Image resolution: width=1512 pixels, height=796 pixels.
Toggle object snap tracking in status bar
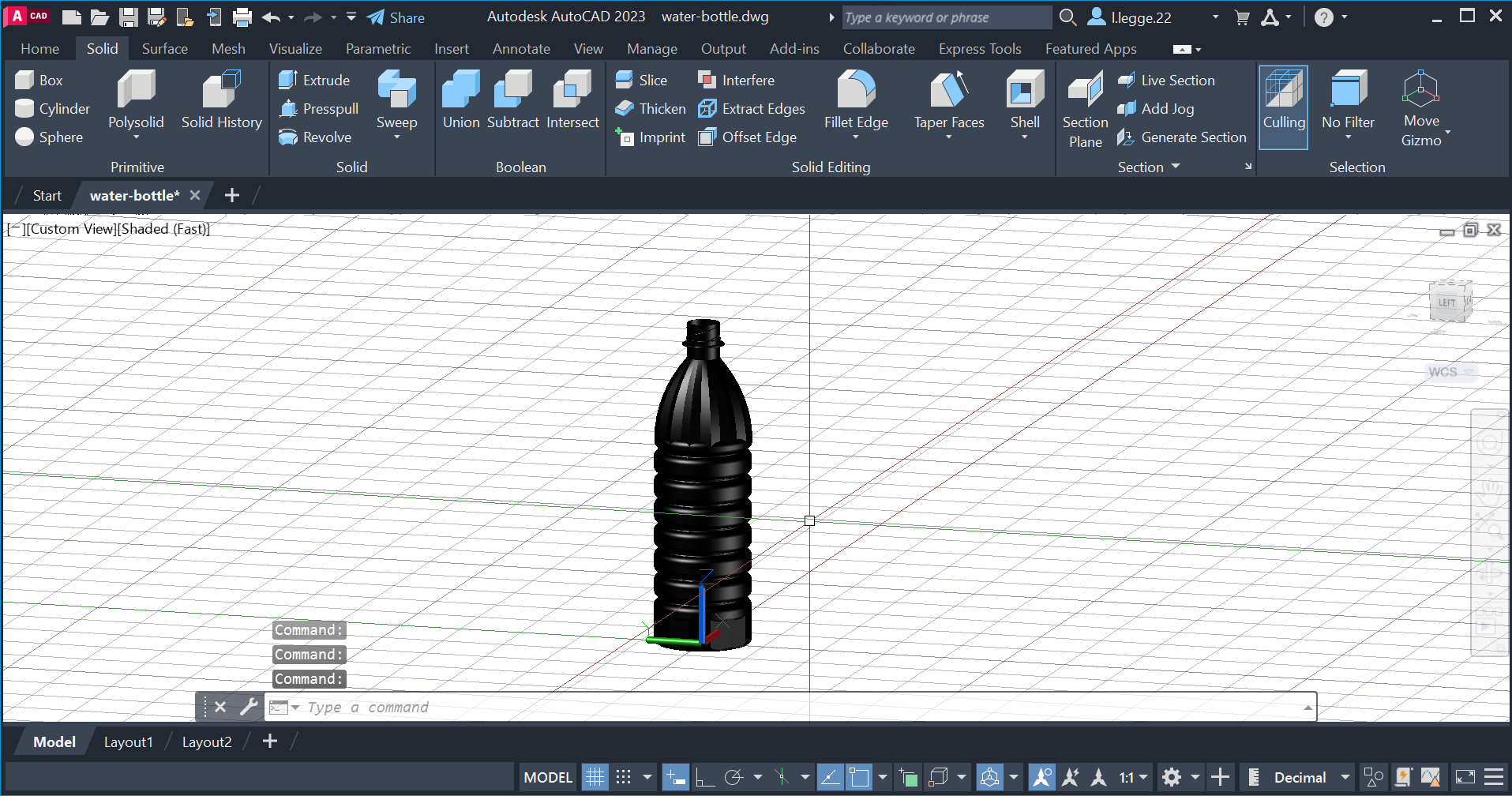830,777
